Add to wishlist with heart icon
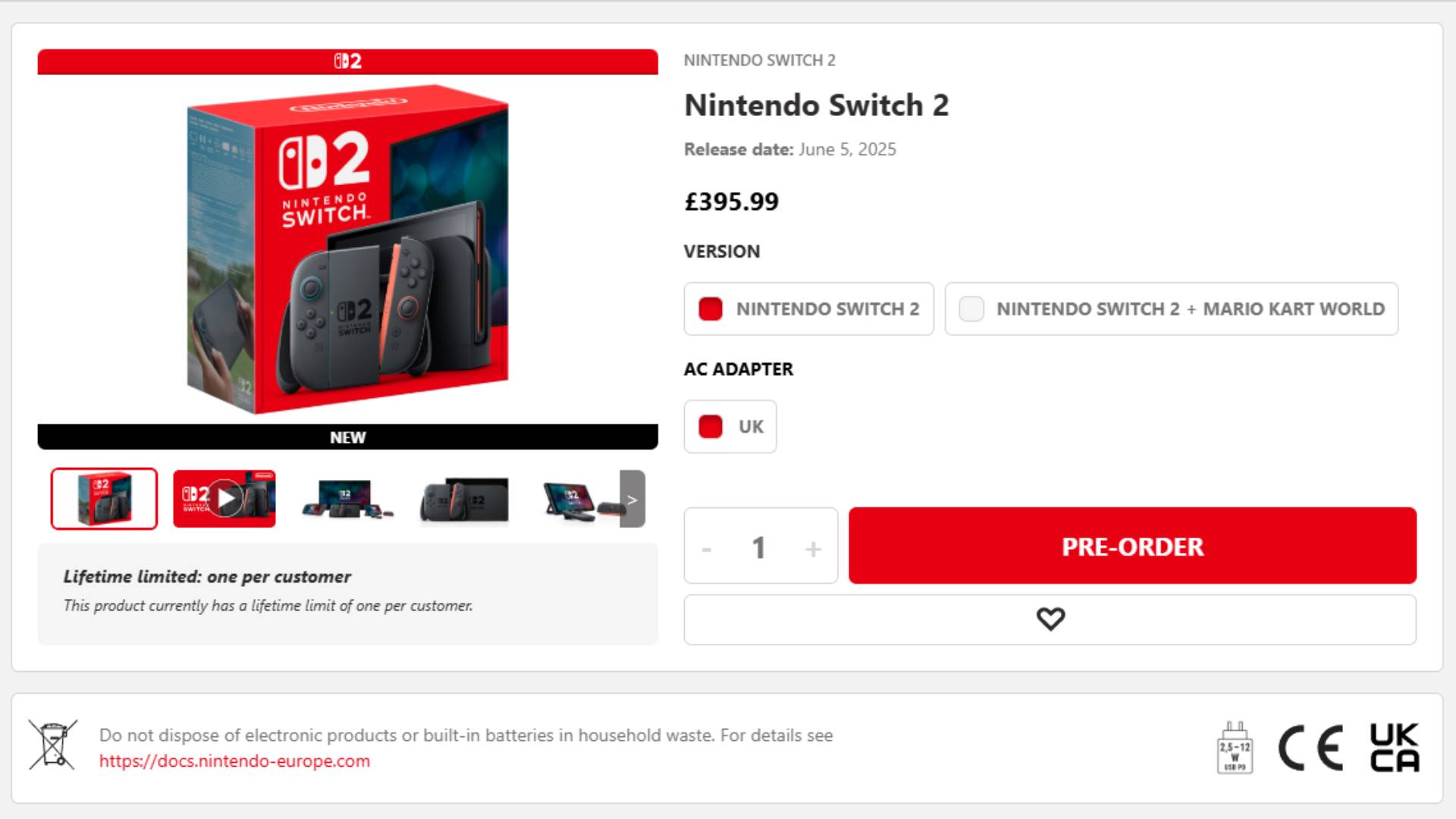The width and height of the screenshot is (1456, 819). (x=1050, y=620)
